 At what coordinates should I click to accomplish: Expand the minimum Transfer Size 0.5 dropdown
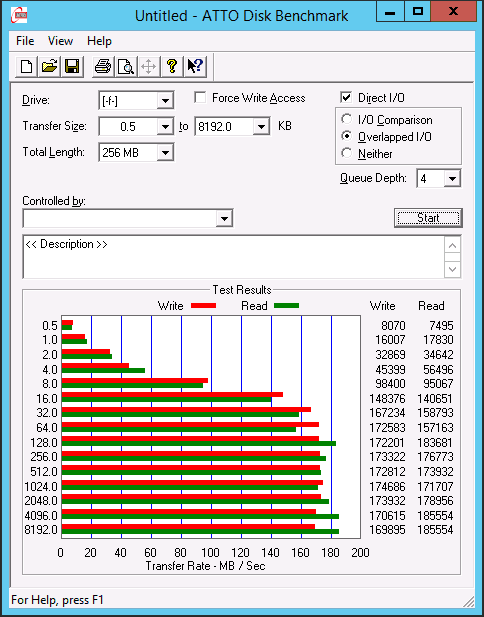point(165,127)
